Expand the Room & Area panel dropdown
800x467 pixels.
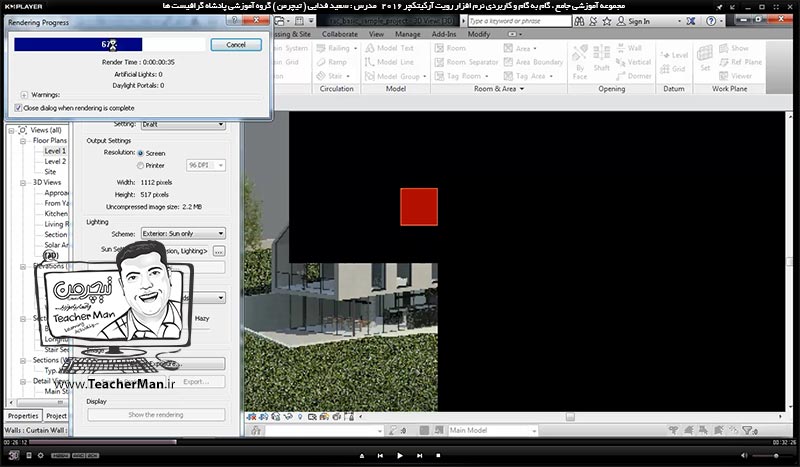522,89
